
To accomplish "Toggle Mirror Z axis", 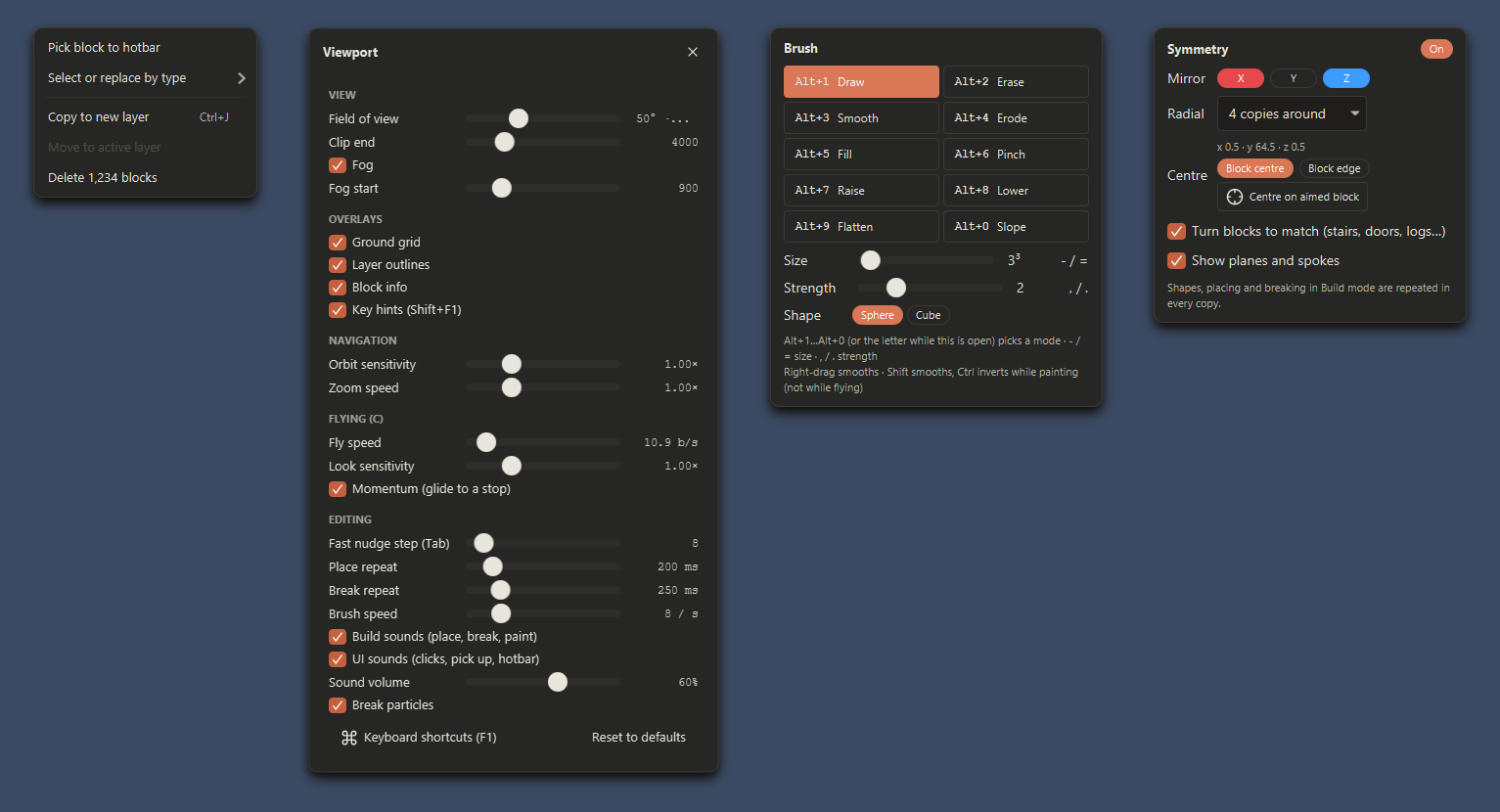I will [x=1346, y=78].
